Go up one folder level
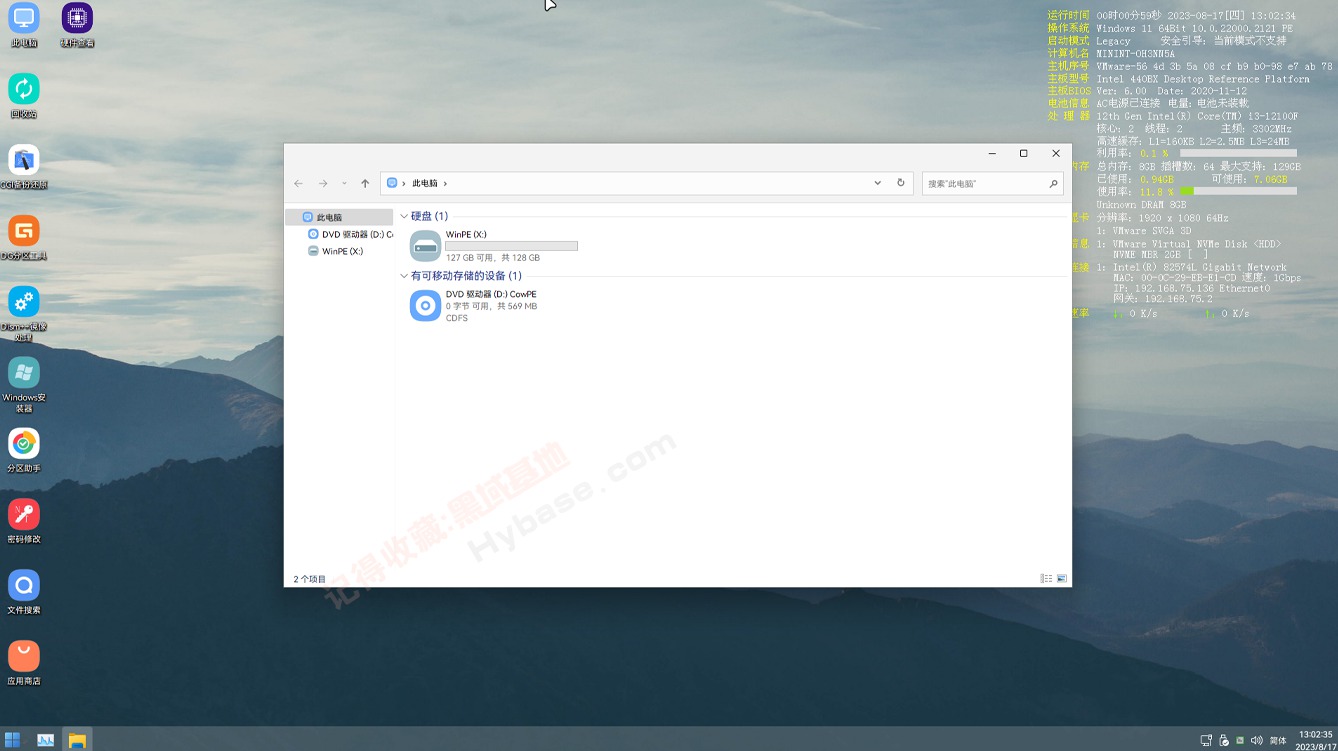1338x751 pixels. pos(365,184)
